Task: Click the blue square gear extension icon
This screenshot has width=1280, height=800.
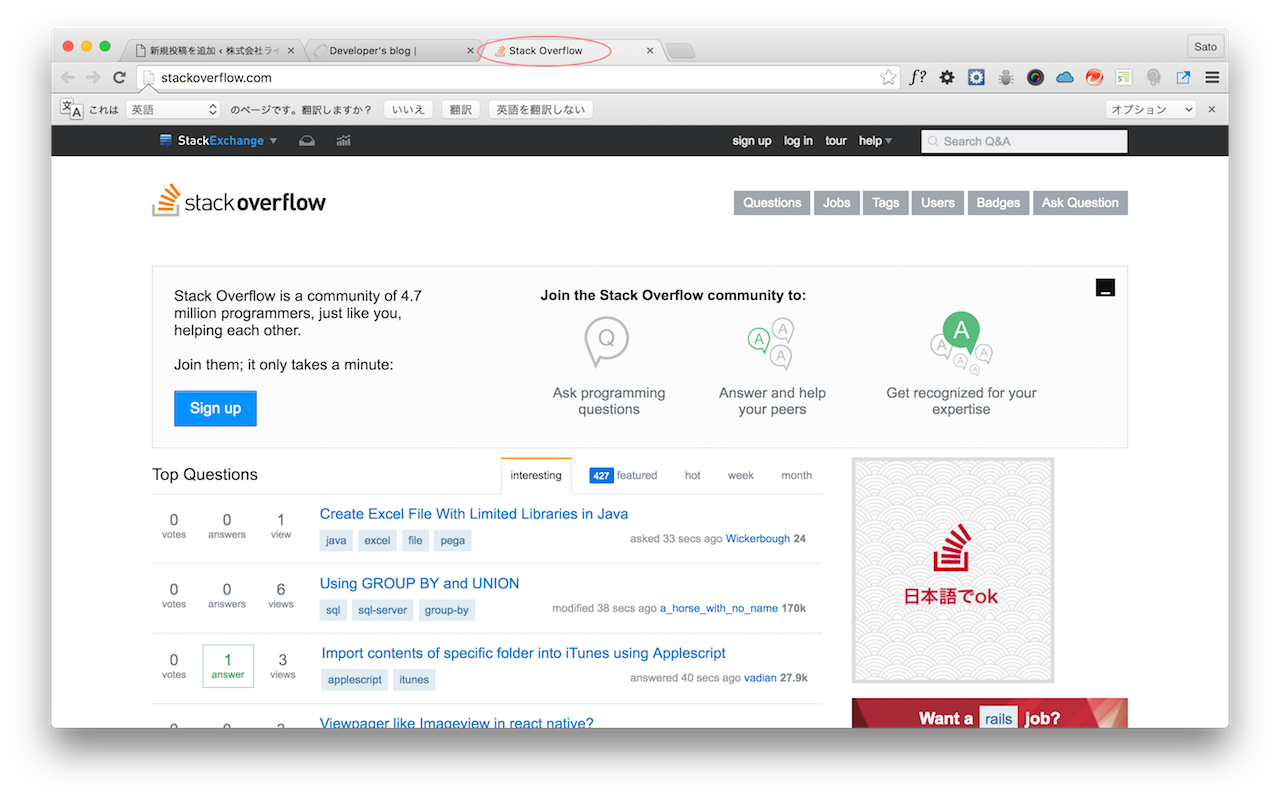Action: [977, 77]
